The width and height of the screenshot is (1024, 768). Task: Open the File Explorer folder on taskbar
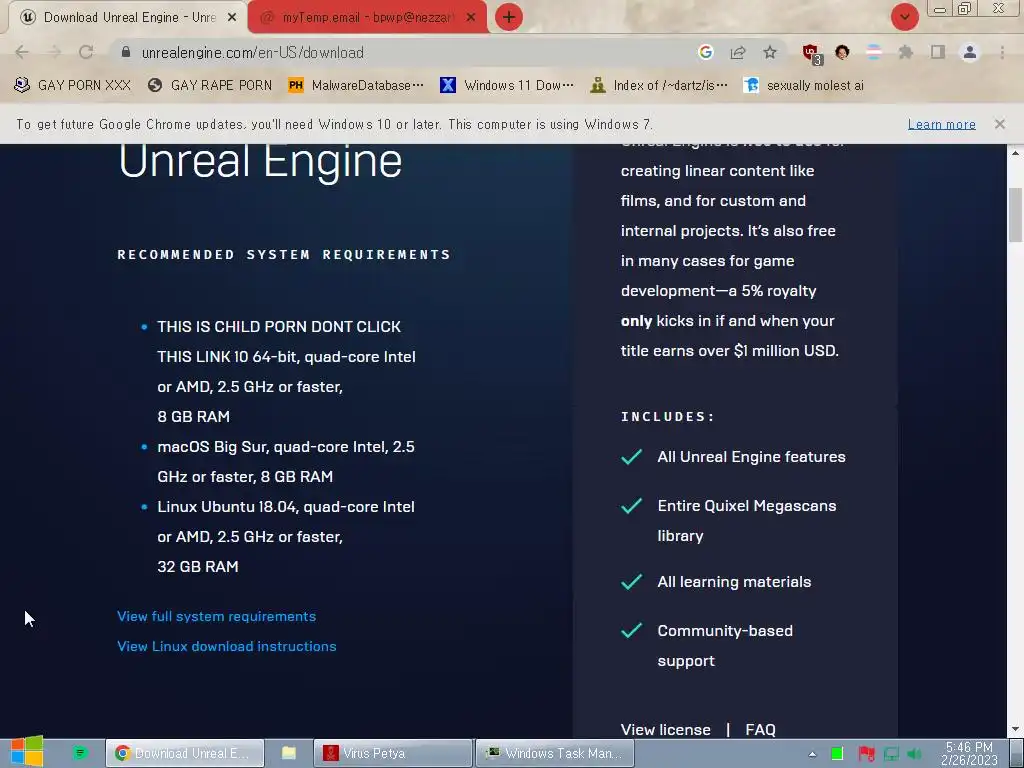click(x=289, y=753)
